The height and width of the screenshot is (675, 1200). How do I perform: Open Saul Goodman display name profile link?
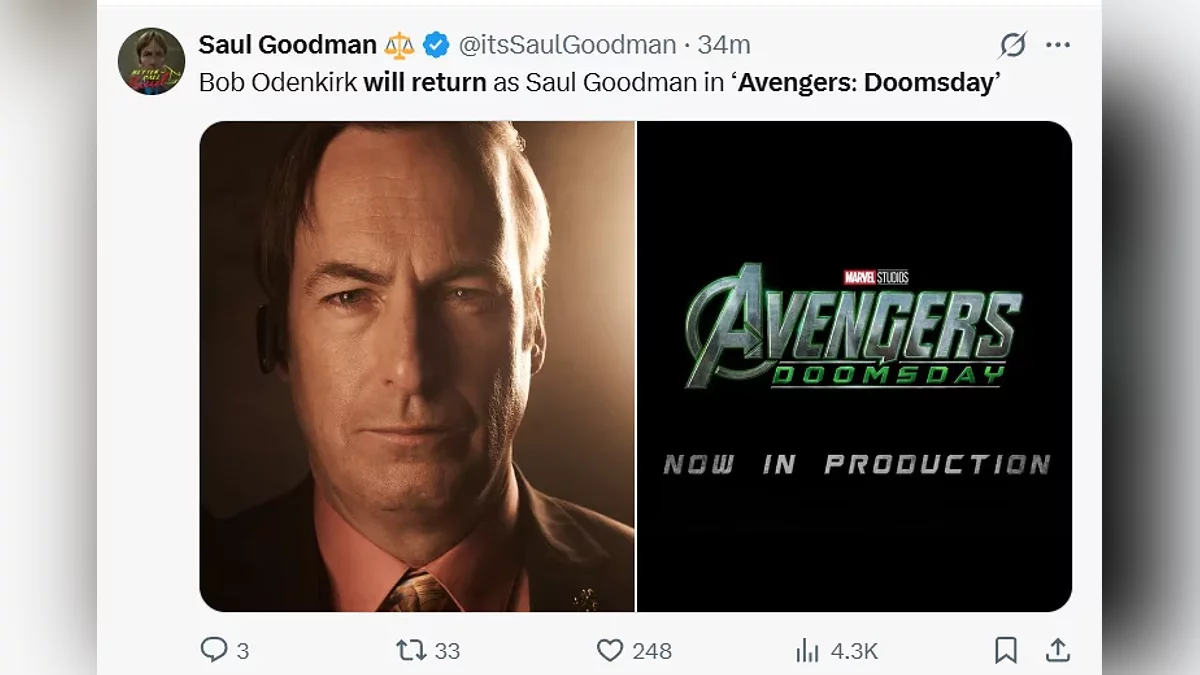(x=287, y=45)
